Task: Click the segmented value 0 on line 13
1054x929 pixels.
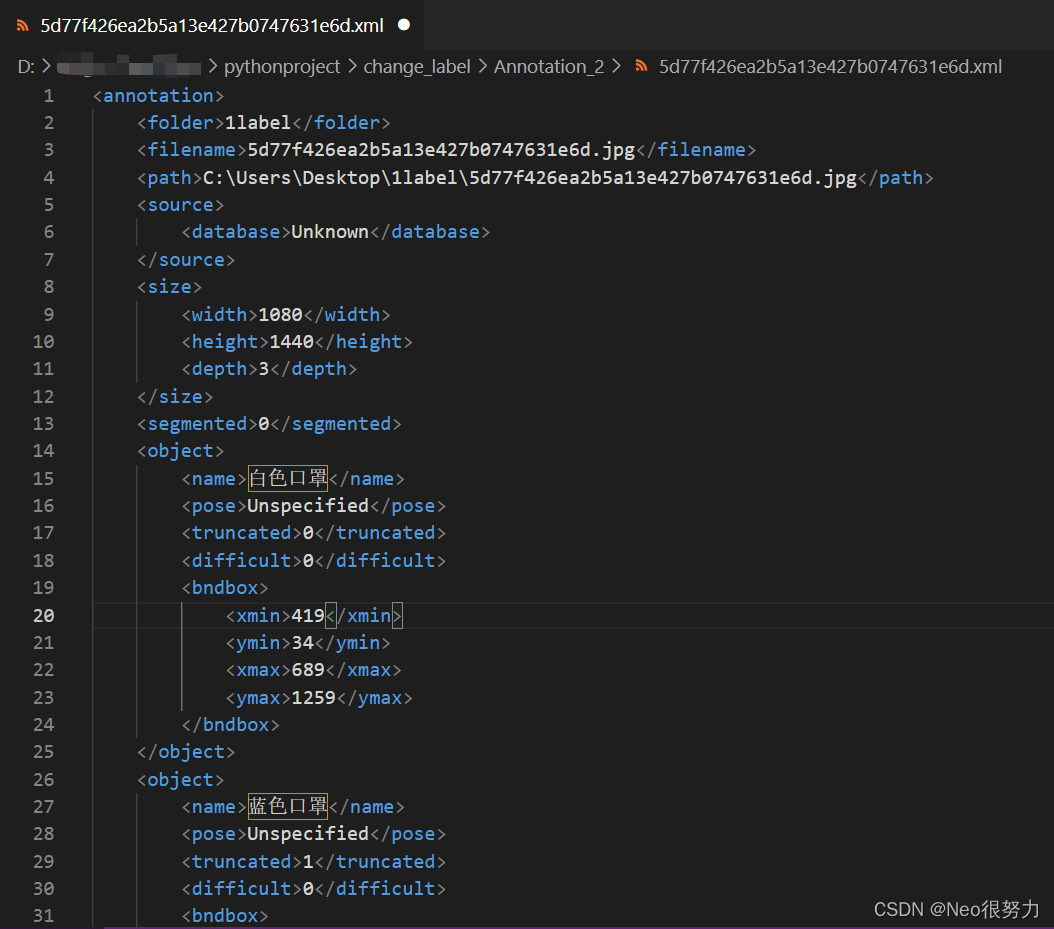Action: 264,423
